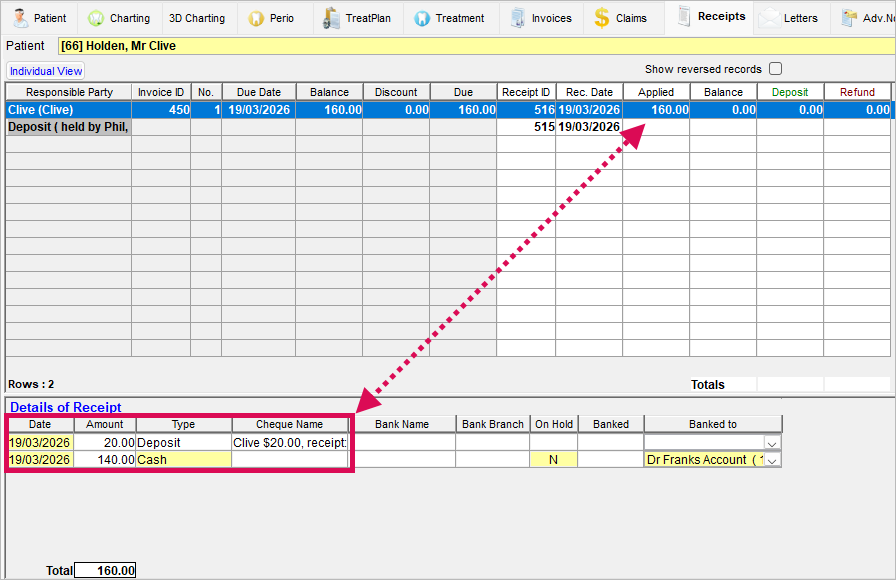Open the Perio tab icon
The image size is (896, 580).
[x=256, y=18]
